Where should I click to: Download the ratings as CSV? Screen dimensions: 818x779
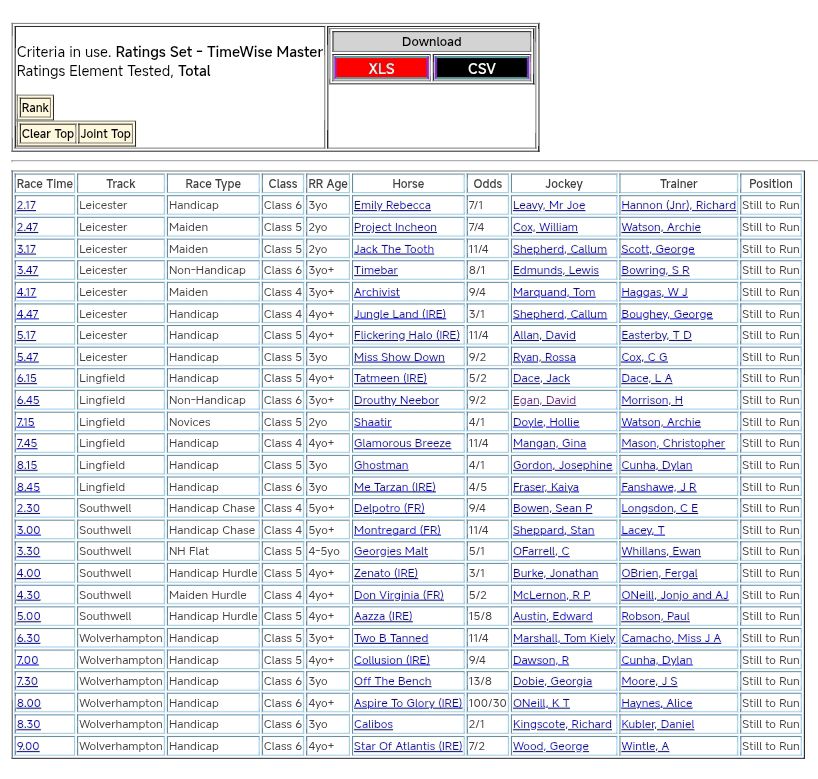(x=481, y=68)
